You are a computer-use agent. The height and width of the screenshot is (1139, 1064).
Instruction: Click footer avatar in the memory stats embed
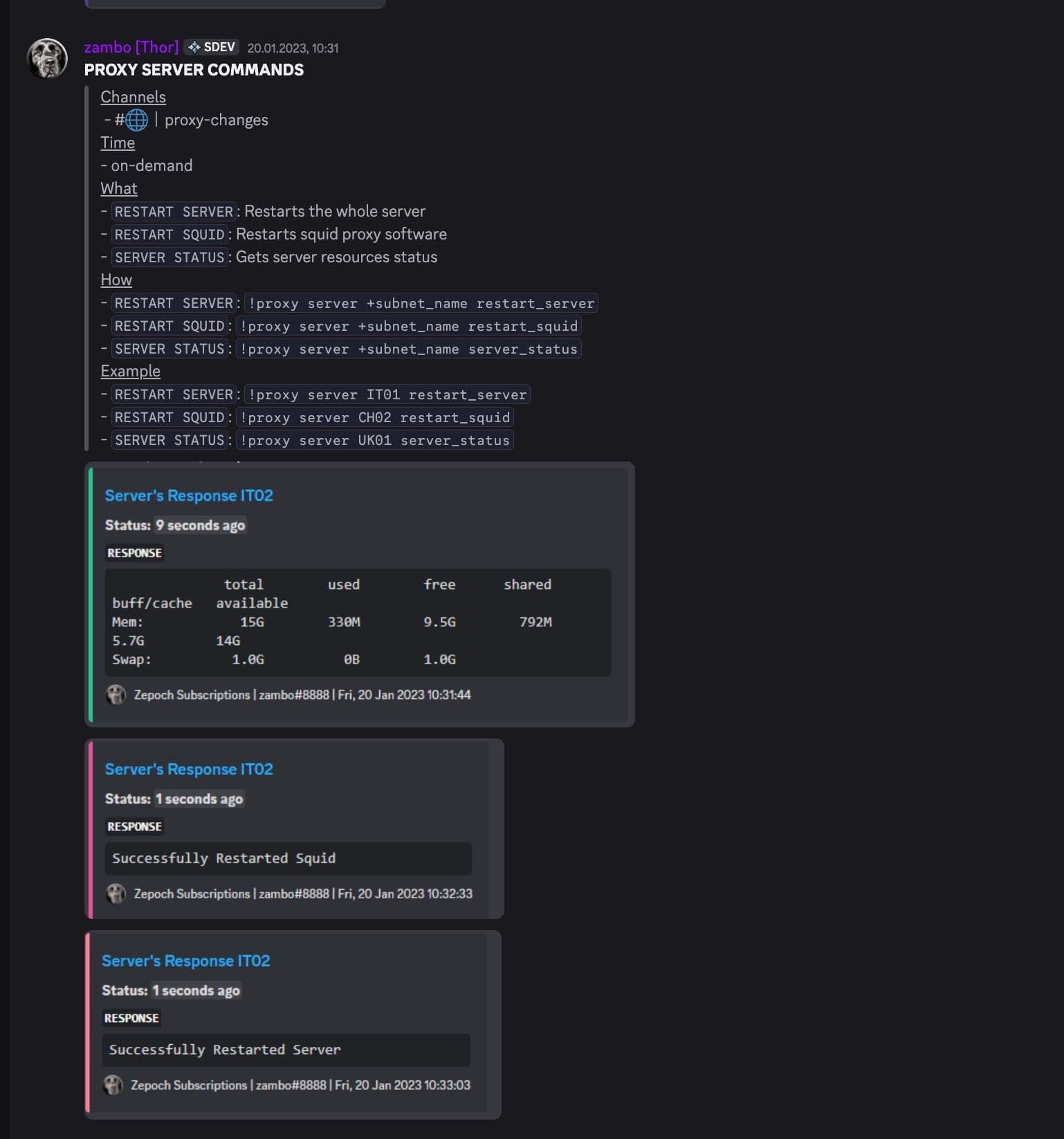click(116, 695)
